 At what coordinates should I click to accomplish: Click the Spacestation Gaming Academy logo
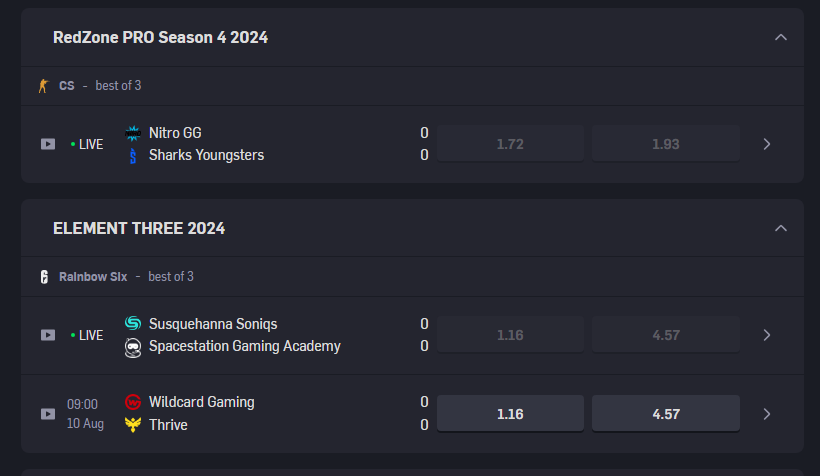[133, 347]
